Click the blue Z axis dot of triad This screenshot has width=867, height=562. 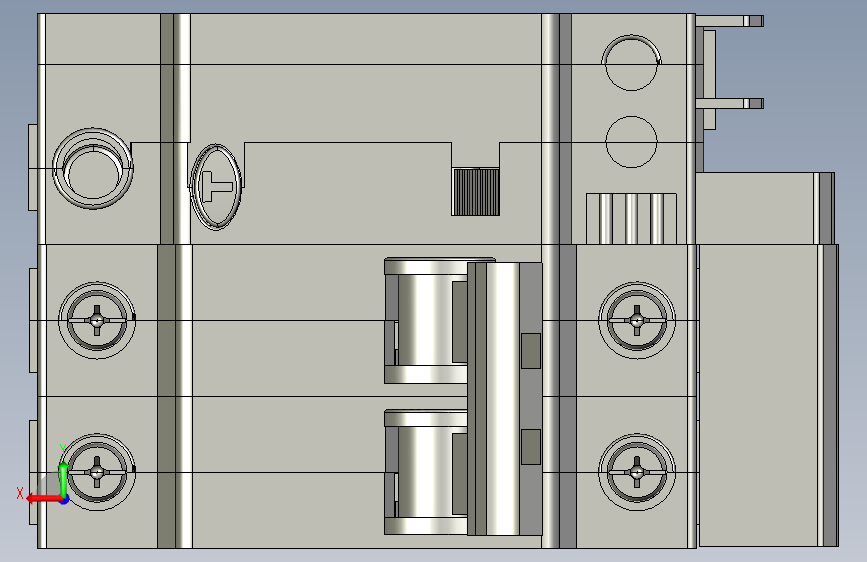point(64,499)
